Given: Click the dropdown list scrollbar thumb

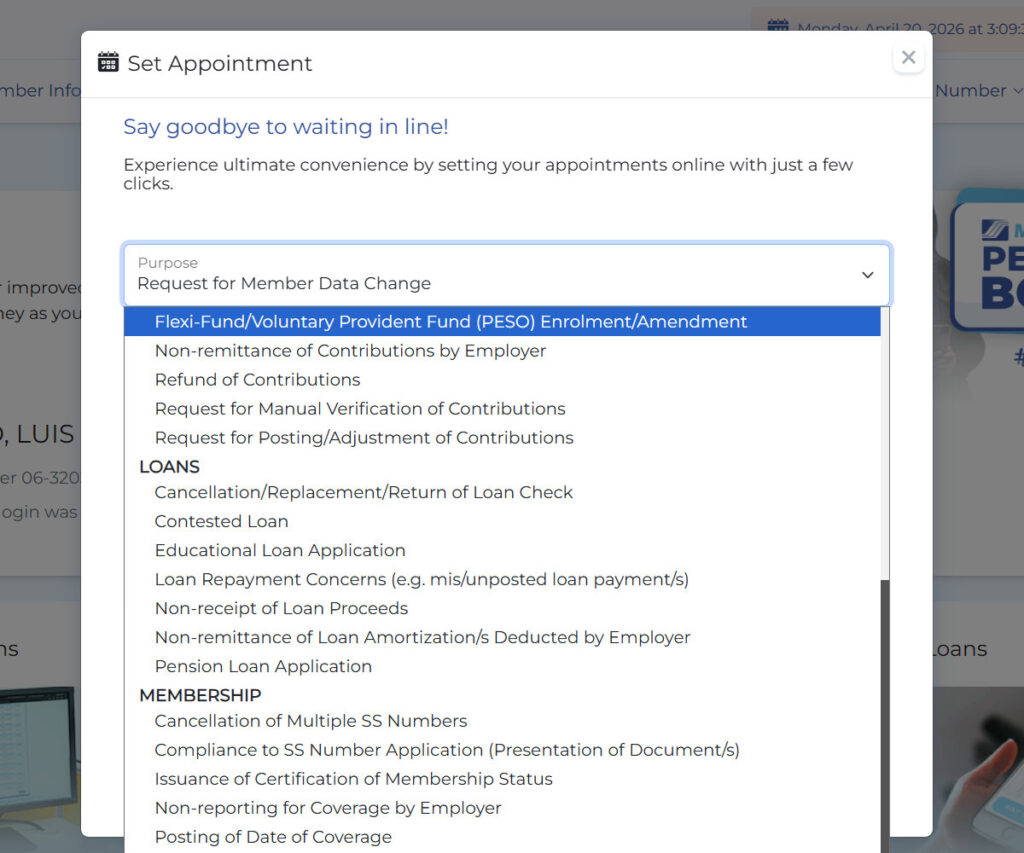Looking at the screenshot, I should click(x=885, y=716).
